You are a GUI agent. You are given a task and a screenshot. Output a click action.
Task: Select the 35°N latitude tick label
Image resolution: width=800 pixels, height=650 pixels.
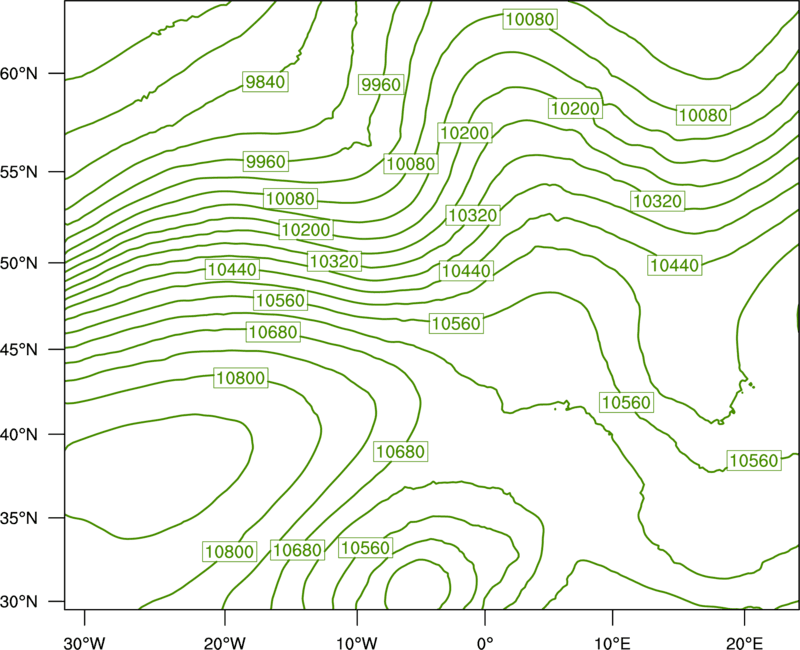[x=19, y=518]
